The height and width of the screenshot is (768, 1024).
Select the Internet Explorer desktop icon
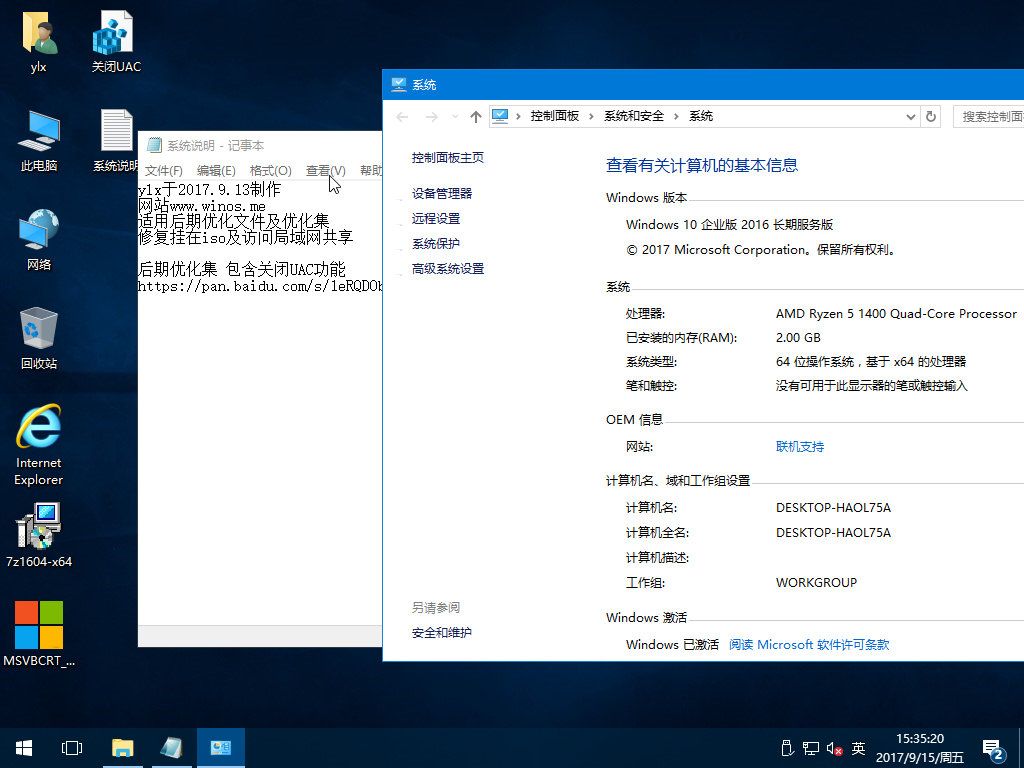(39, 429)
